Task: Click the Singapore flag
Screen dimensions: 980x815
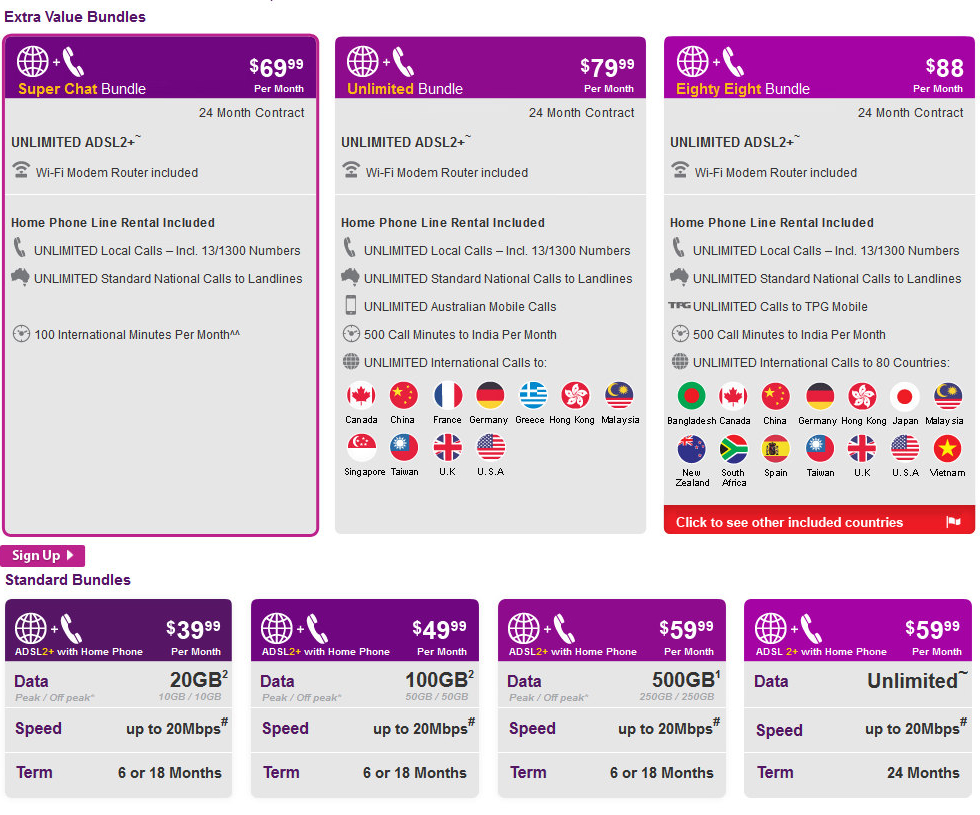Action: [x=361, y=448]
